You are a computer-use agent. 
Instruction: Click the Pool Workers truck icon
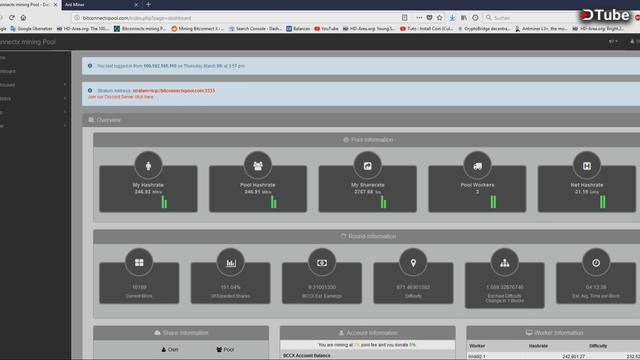477,165
